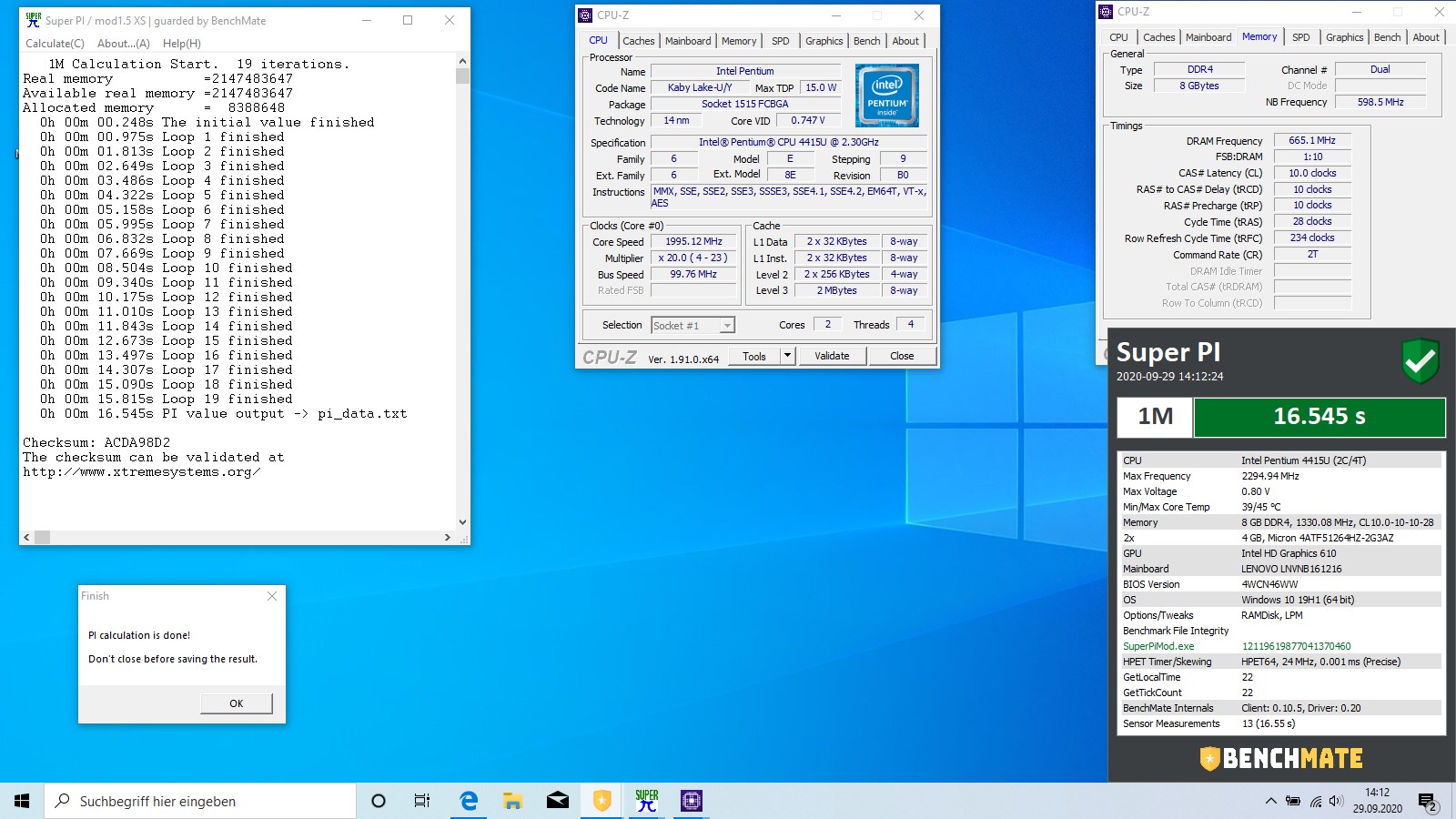Click the Code Name value Kaby Lake-U/Y
The height and width of the screenshot is (819, 1456).
tap(700, 88)
